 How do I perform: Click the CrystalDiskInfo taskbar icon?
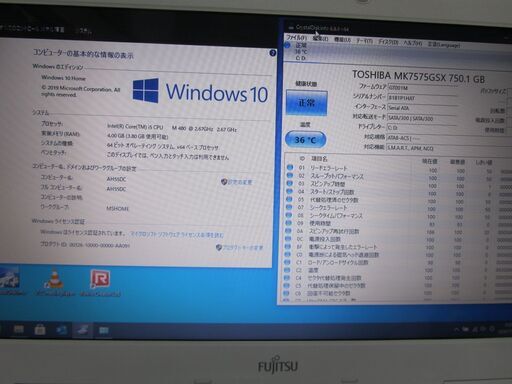82,330
